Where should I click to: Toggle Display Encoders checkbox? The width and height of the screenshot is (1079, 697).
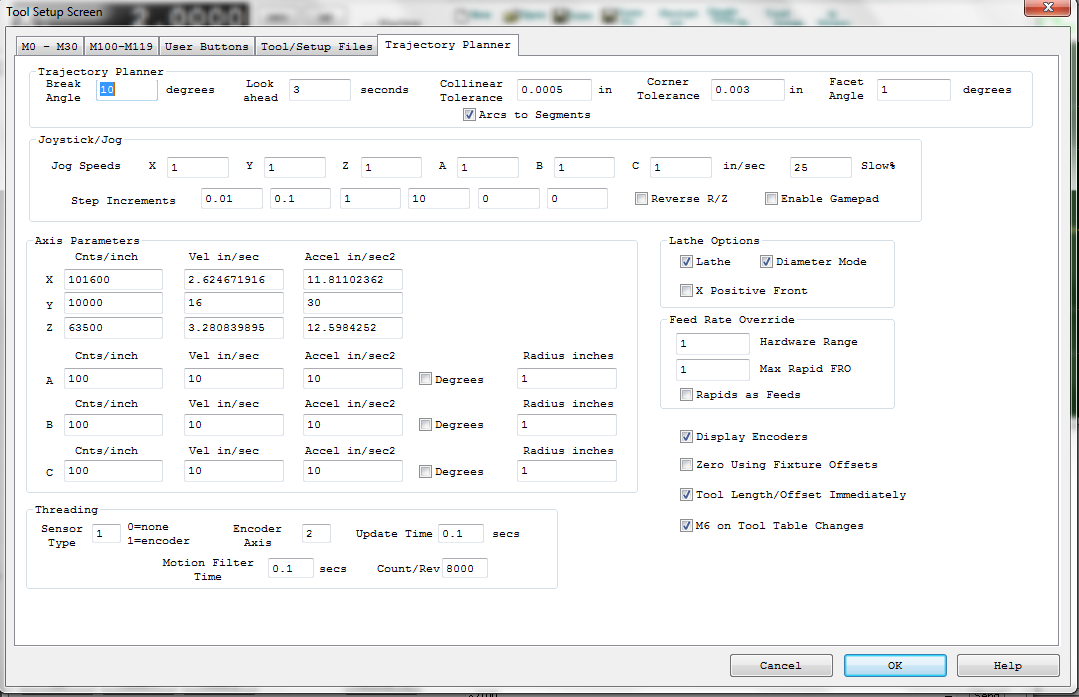(686, 437)
